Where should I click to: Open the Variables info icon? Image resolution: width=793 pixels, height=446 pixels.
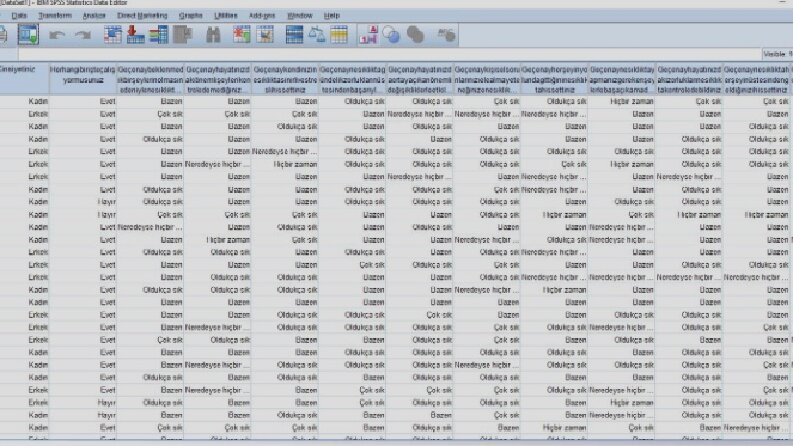pyautogui.click(x=159, y=34)
